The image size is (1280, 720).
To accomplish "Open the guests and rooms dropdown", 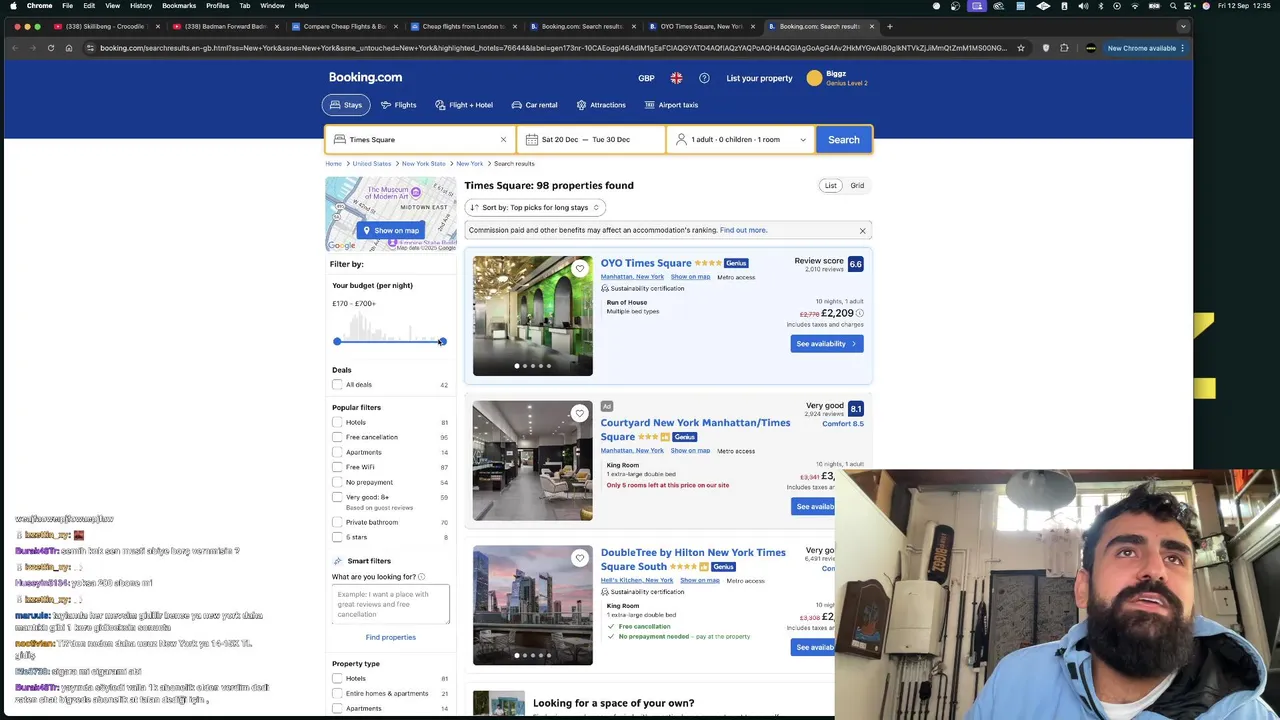I will 741,140.
